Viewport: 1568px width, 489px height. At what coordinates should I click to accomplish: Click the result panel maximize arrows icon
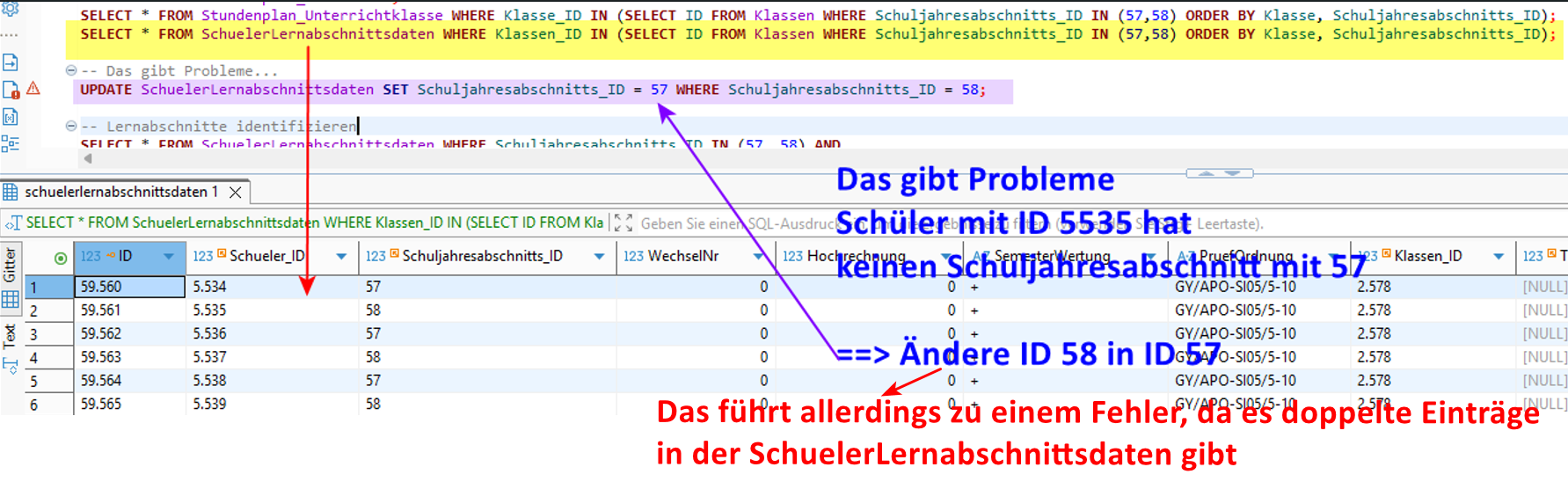[623, 223]
